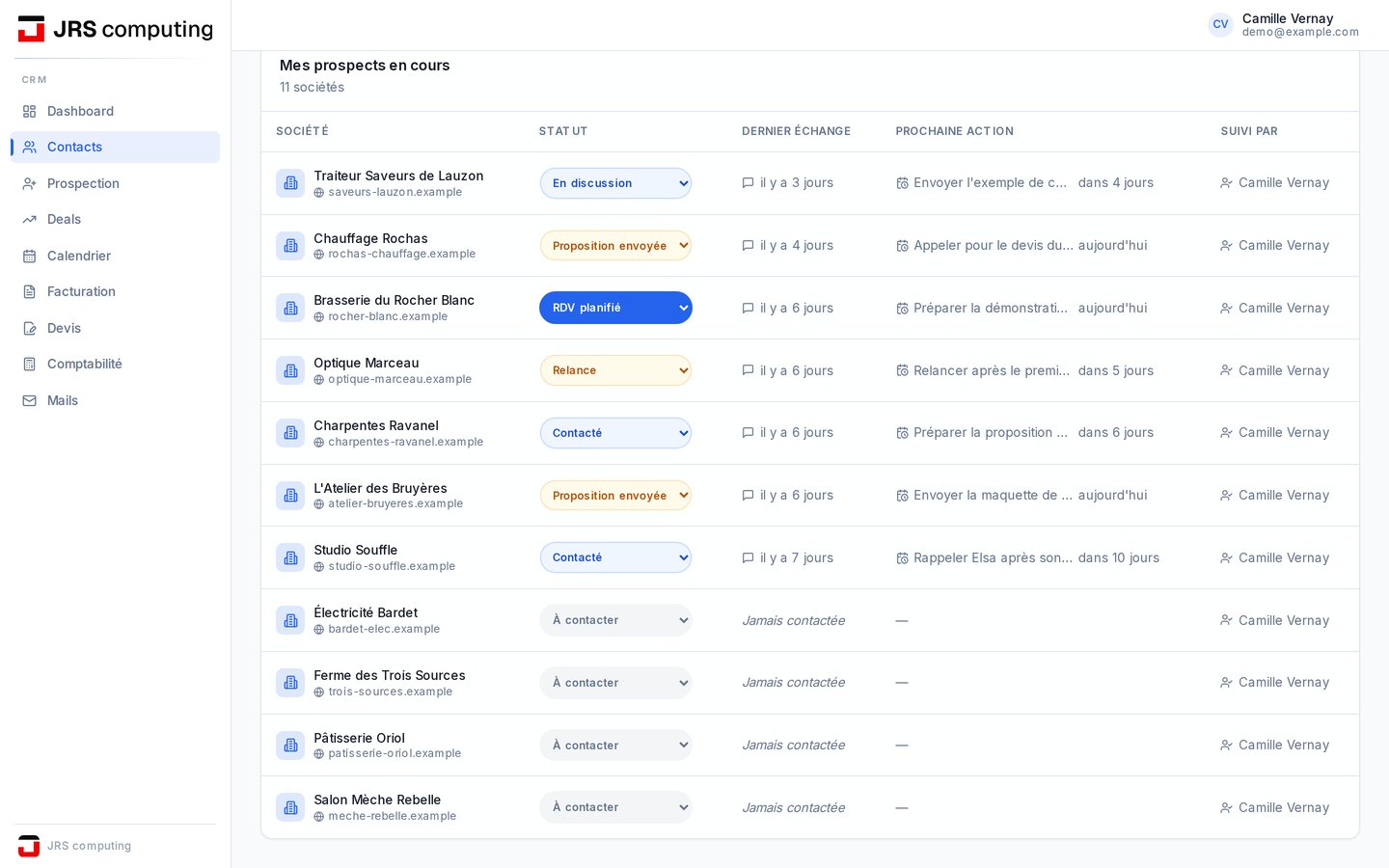Expand the 'Relance' status dropdown

point(615,370)
